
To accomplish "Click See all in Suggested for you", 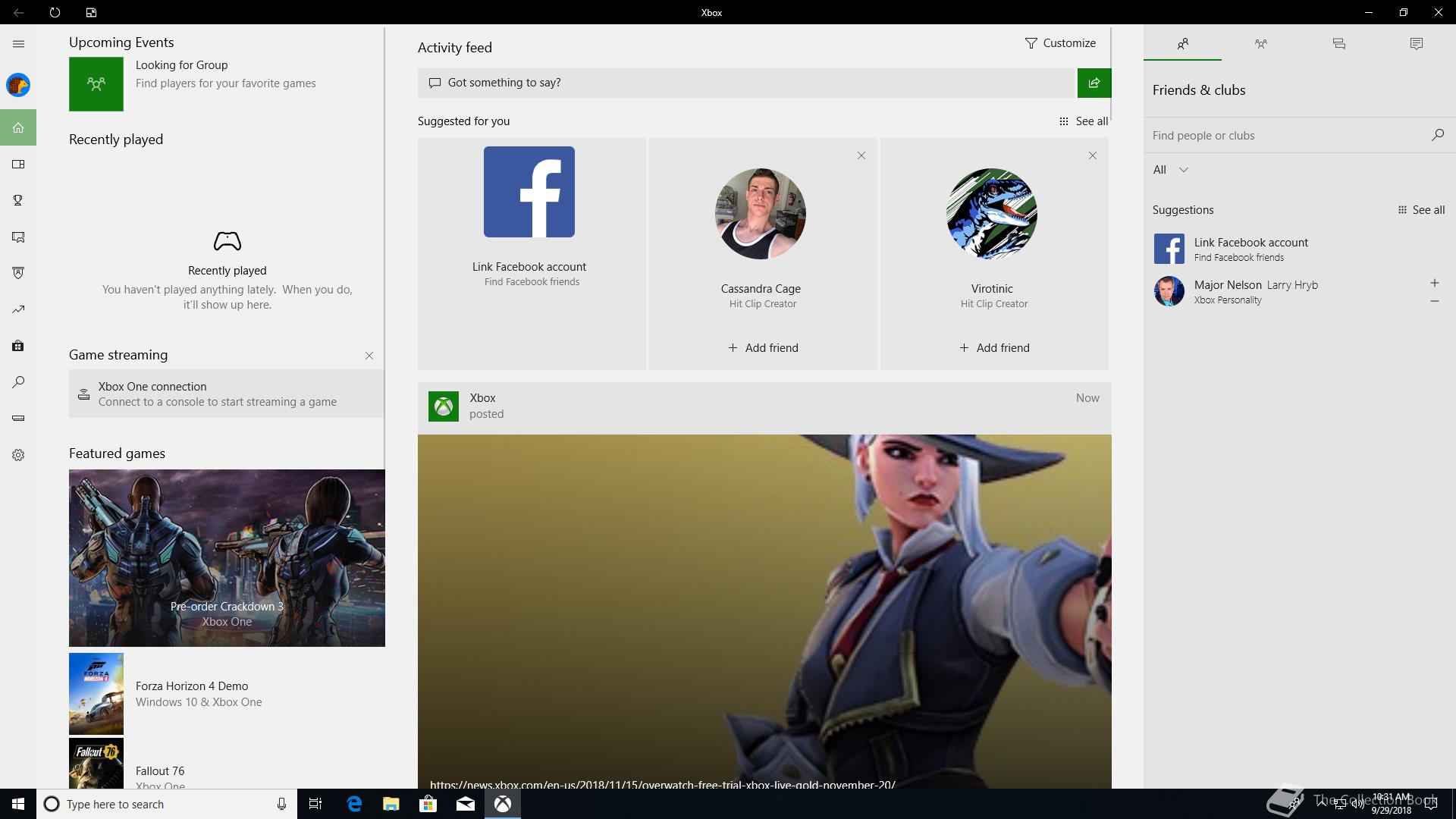I will pos(1084,121).
